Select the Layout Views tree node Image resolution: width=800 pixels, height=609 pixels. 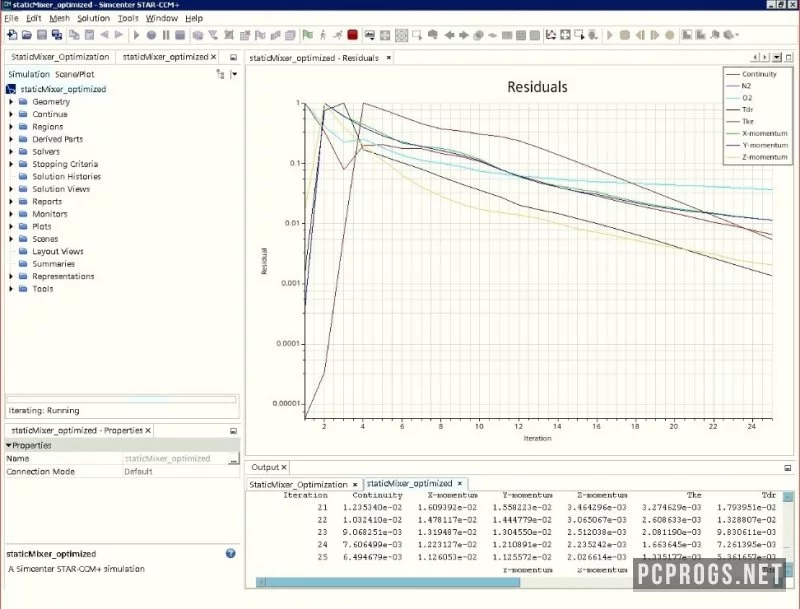[x=58, y=251]
